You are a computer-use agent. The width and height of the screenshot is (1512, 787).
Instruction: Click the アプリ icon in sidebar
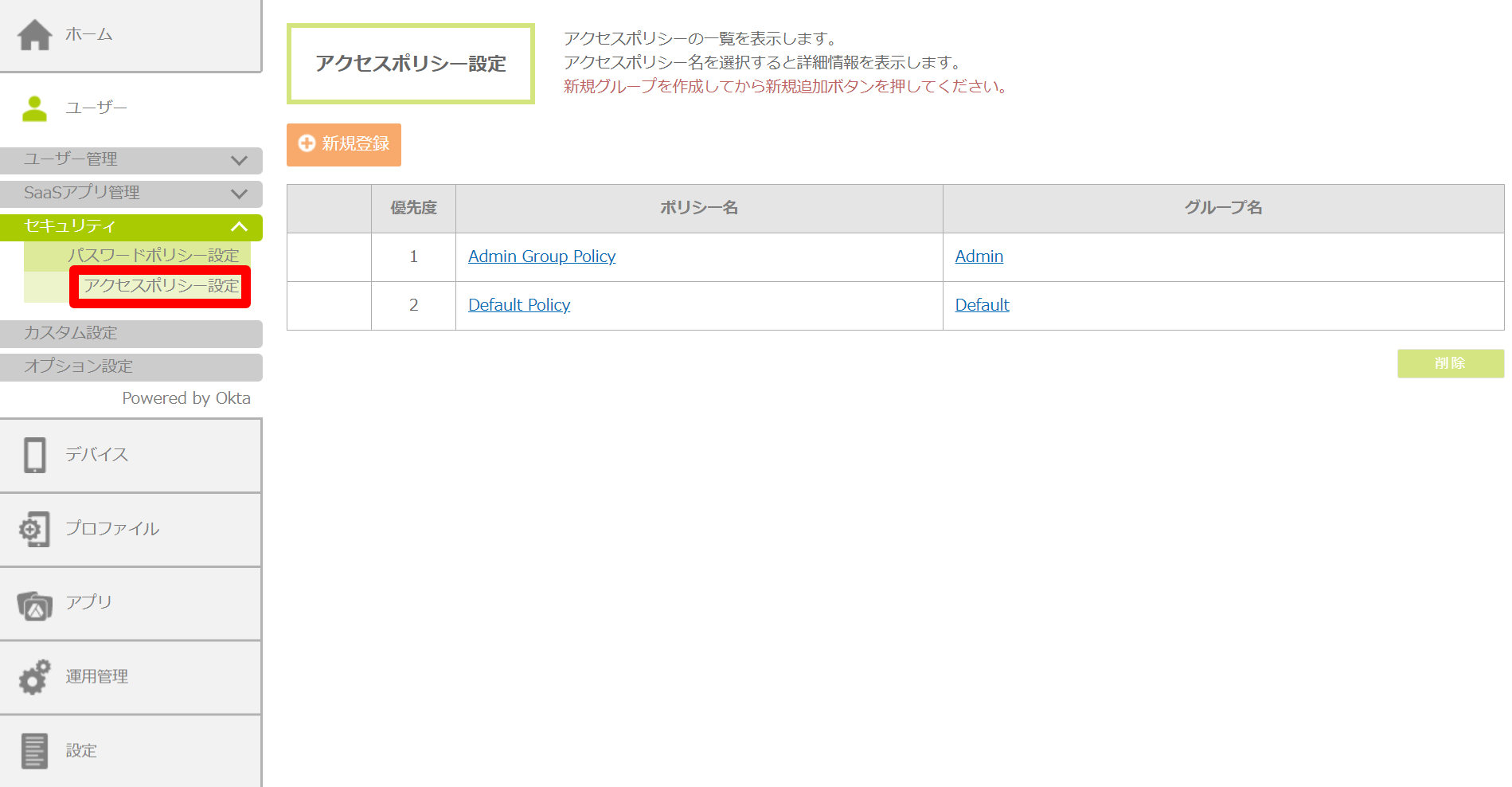[35, 605]
